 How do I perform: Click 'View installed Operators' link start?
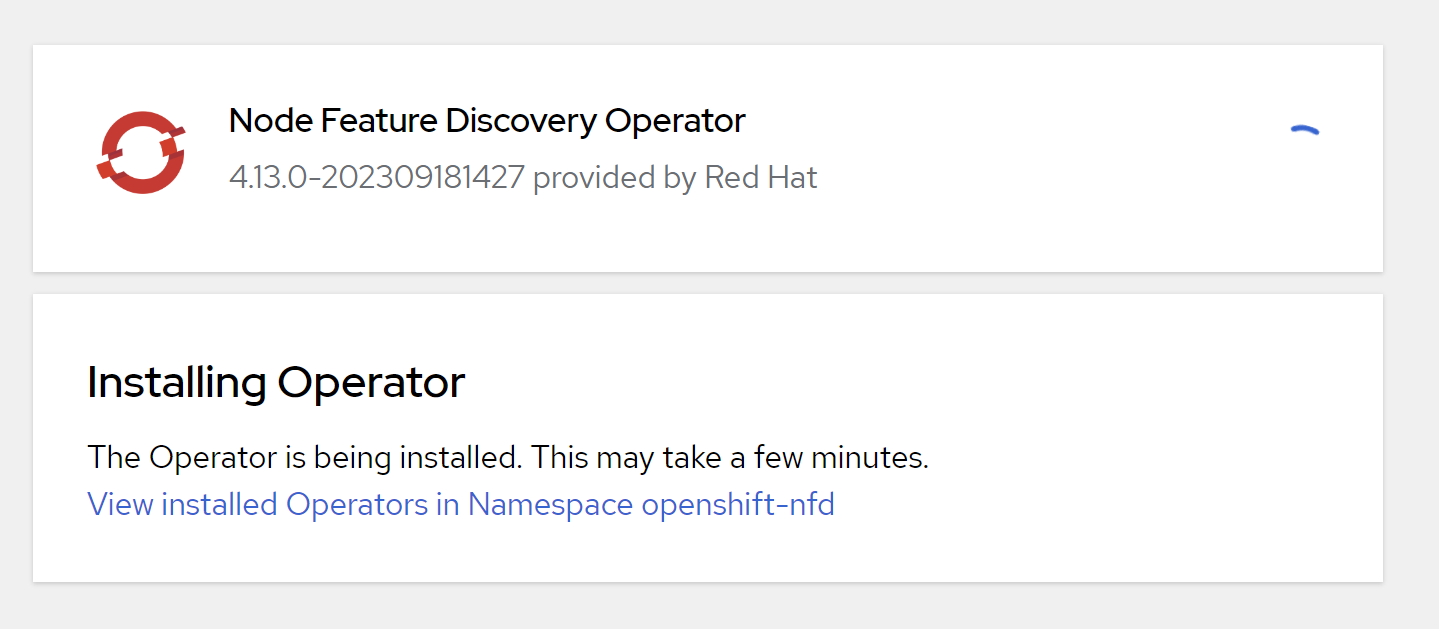tap(182, 504)
